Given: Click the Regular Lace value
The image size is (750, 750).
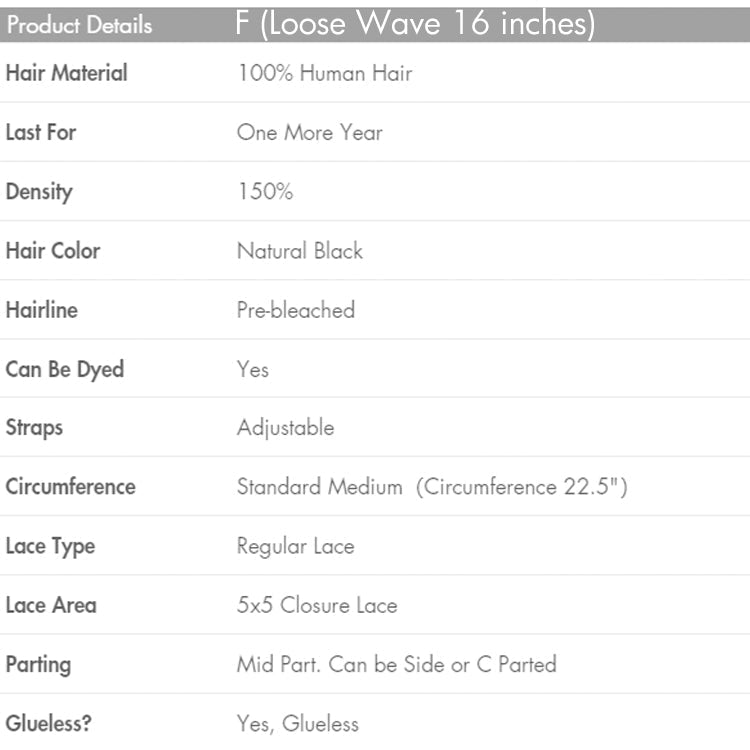Looking at the screenshot, I should tap(295, 546).
